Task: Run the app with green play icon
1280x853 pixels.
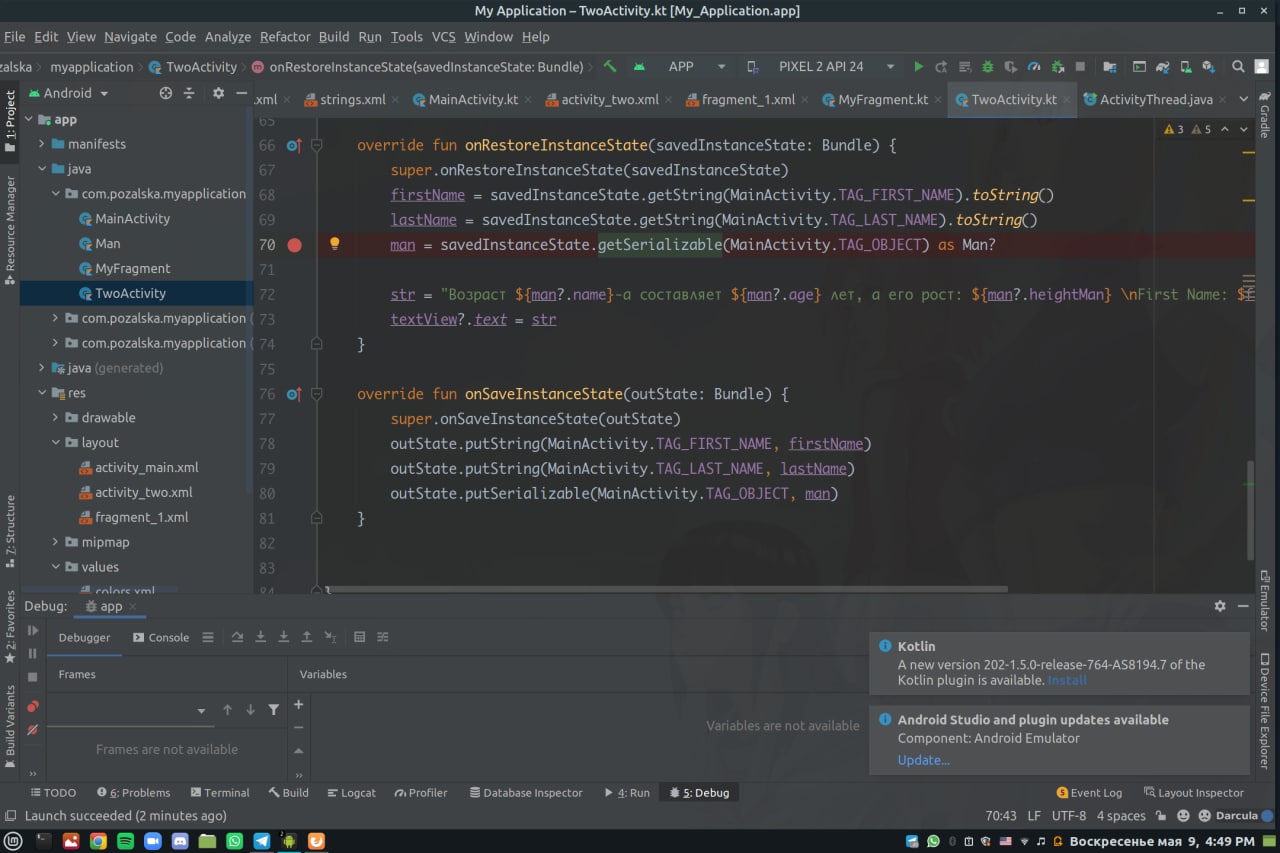Action: point(919,67)
